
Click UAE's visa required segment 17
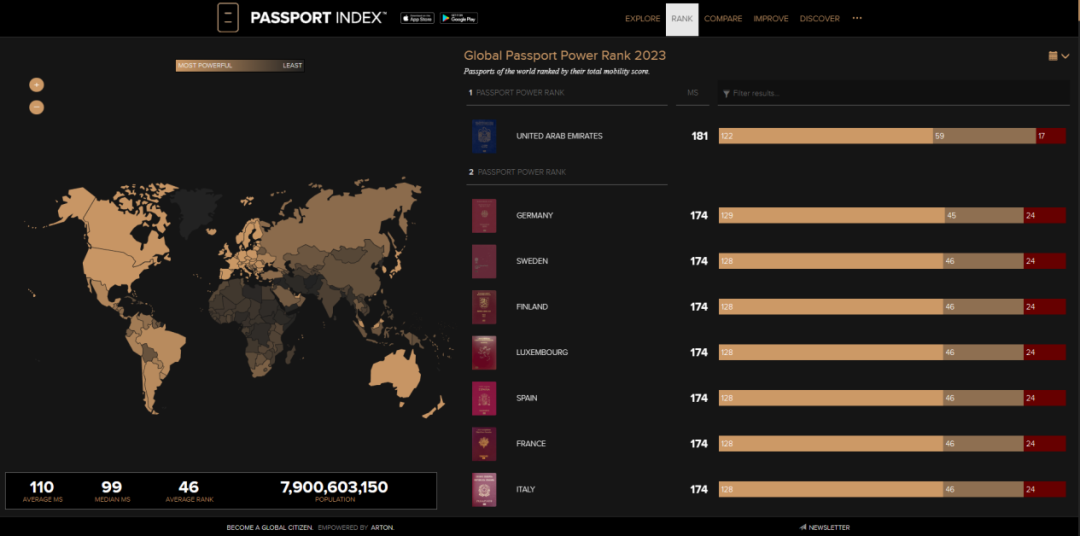click(1051, 136)
